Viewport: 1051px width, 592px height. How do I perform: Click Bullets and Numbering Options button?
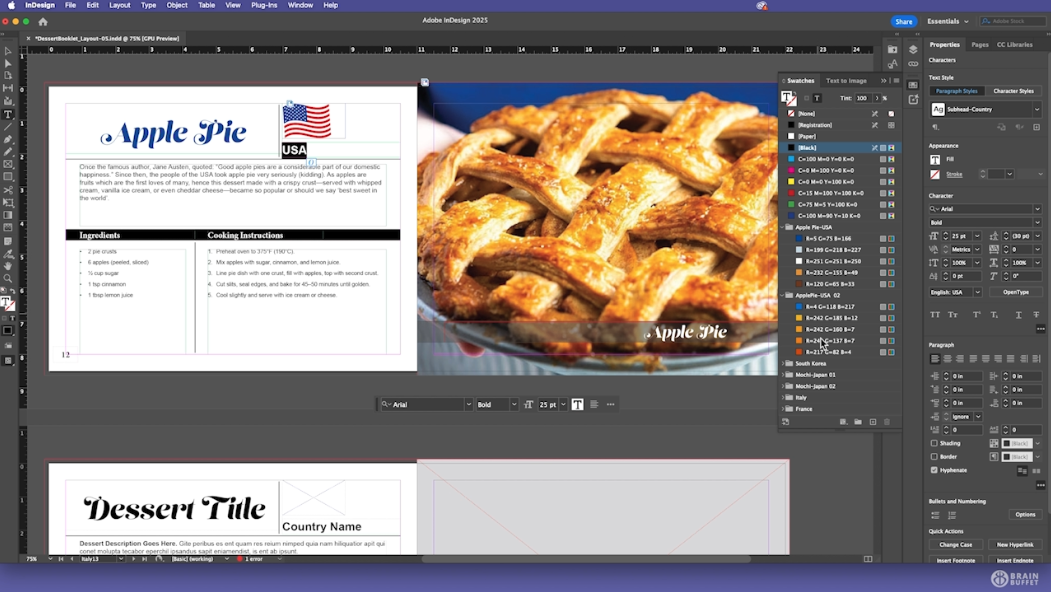tap(1025, 514)
